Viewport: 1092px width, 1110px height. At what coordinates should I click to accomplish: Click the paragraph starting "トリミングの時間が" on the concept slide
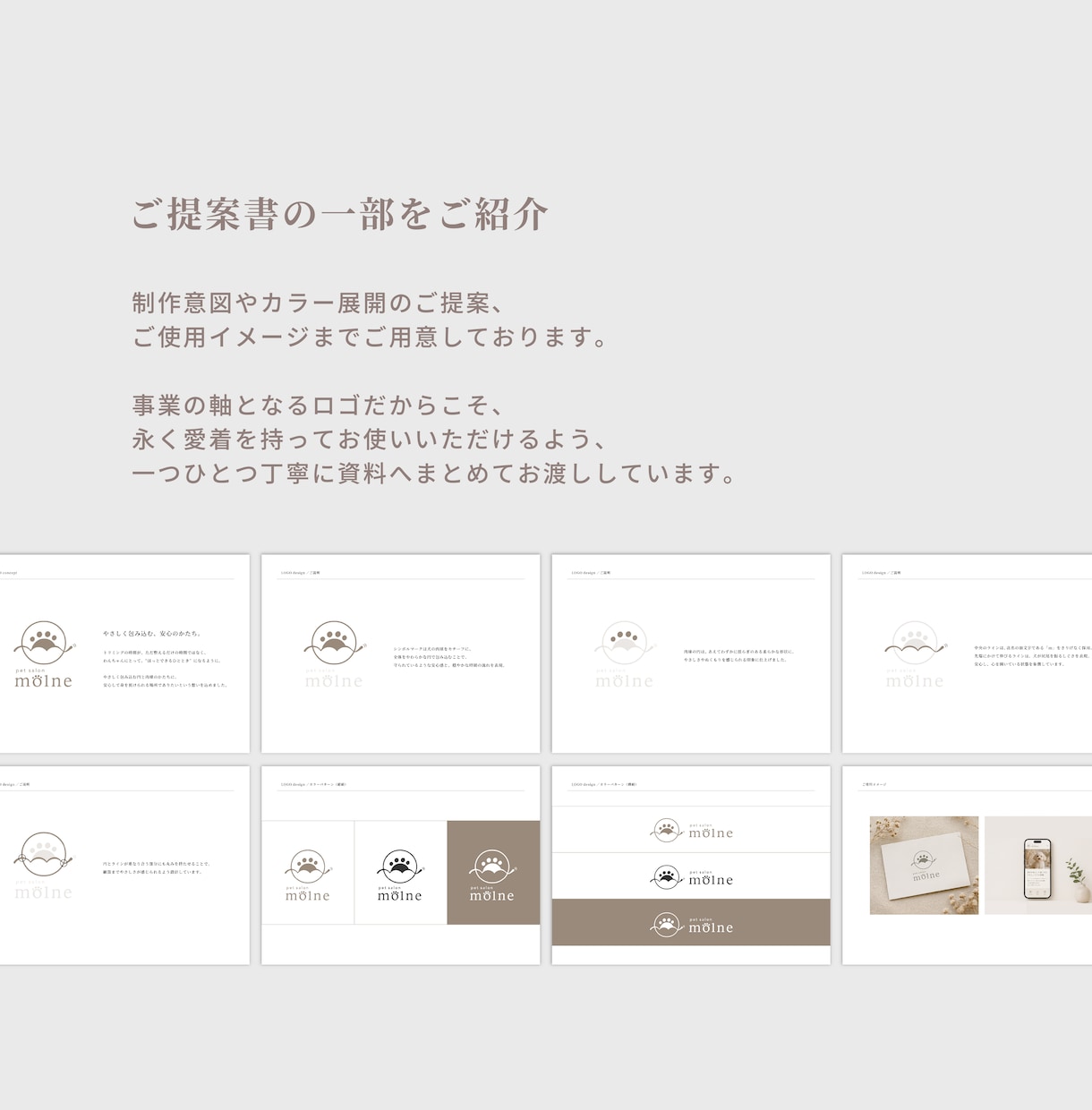(x=161, y=657)
